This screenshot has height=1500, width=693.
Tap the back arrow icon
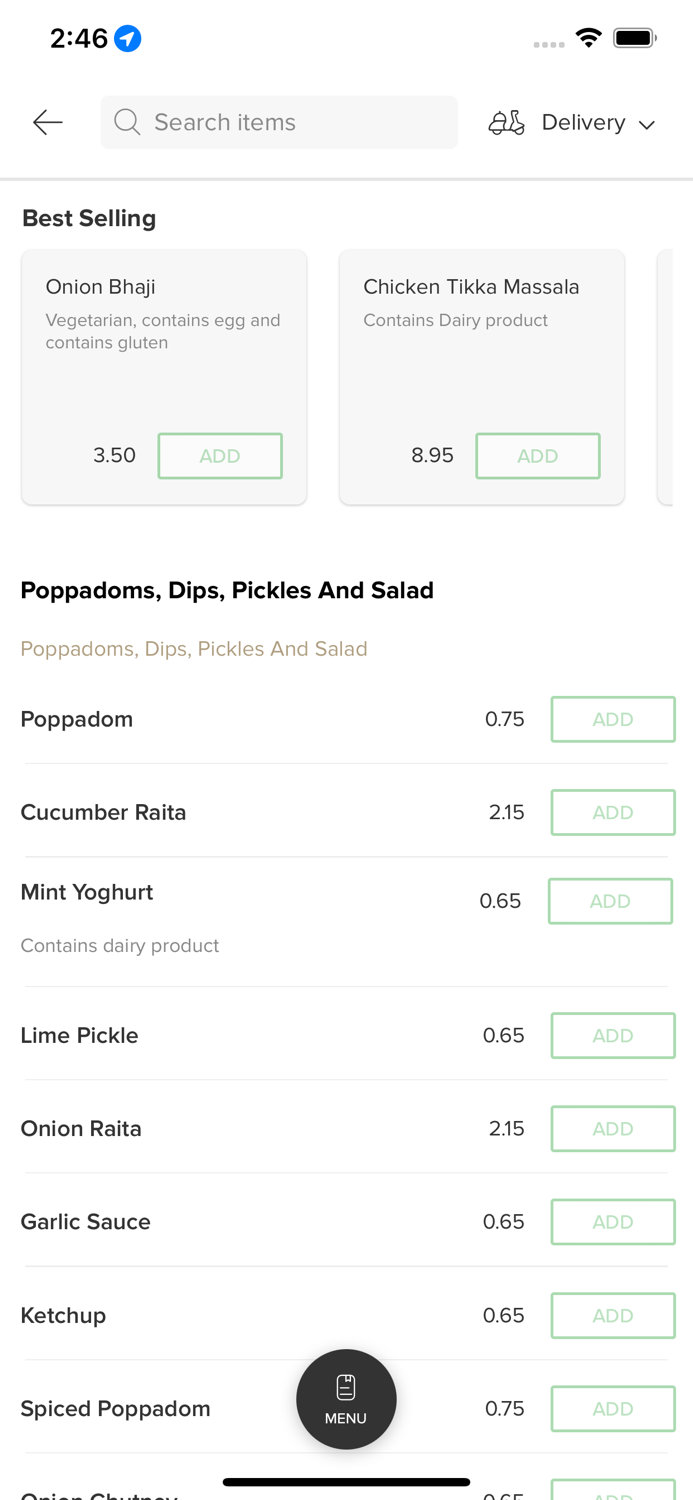coord(47,122)
